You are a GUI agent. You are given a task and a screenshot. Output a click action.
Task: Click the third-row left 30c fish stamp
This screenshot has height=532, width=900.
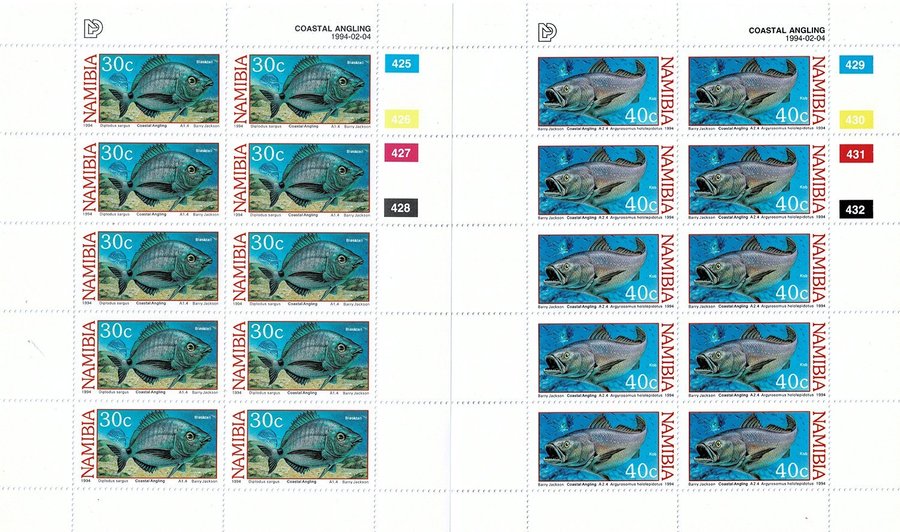pos(150,269)
